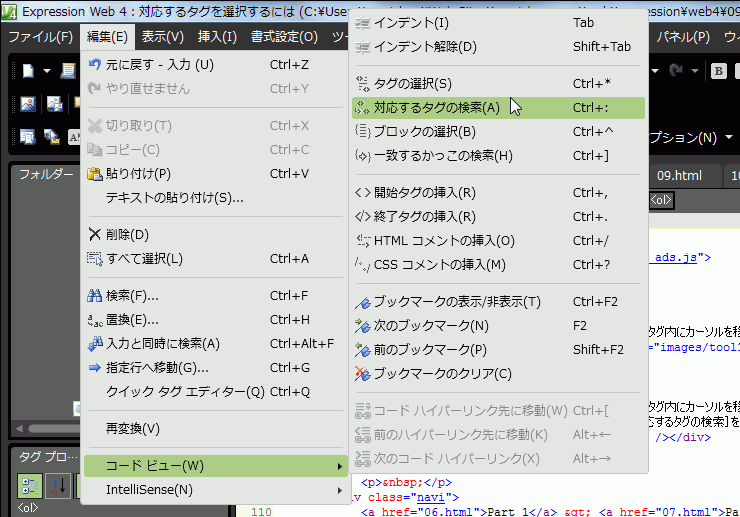Open the パネル(P) menu
The height and width of the screenshot is (517, 740).
pyautogui.click(x=683, y=37)
